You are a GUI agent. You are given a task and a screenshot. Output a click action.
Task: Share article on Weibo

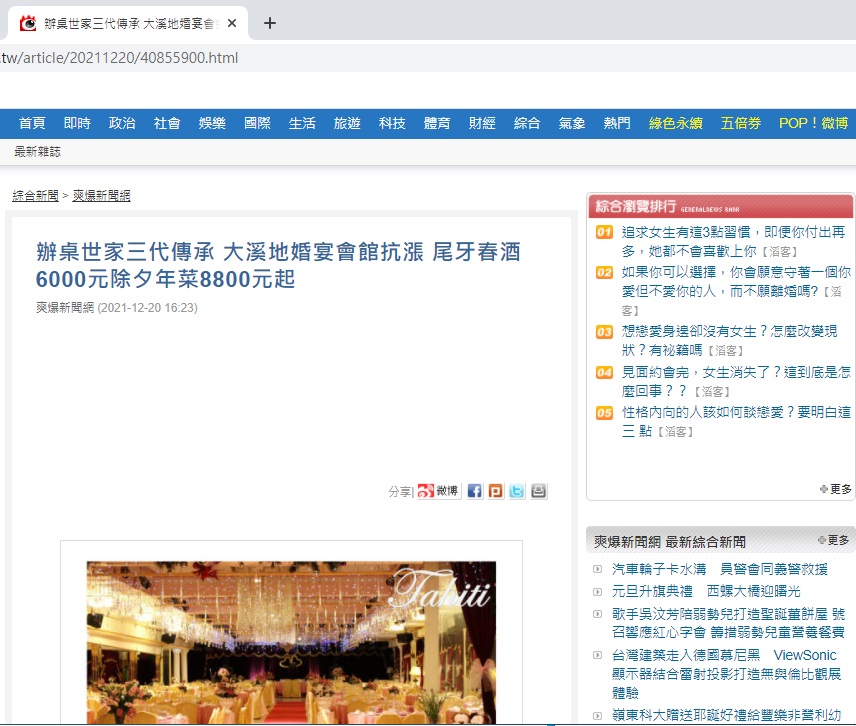coord(437,491)
